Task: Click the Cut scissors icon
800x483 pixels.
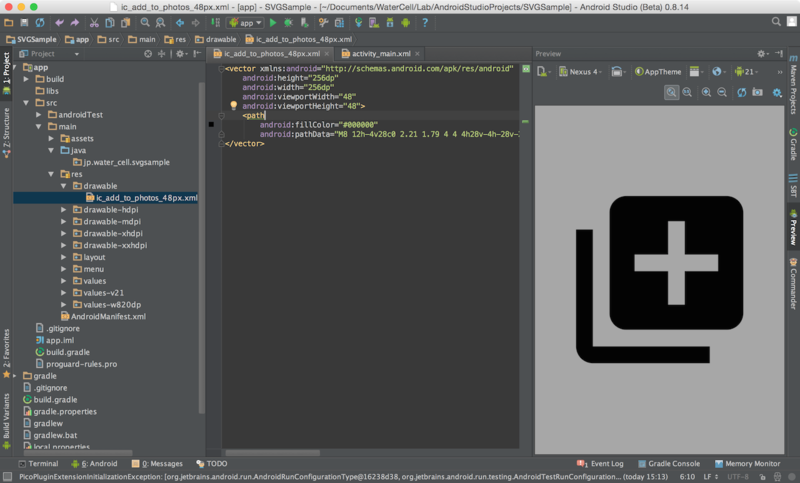Action: point(94,22)
